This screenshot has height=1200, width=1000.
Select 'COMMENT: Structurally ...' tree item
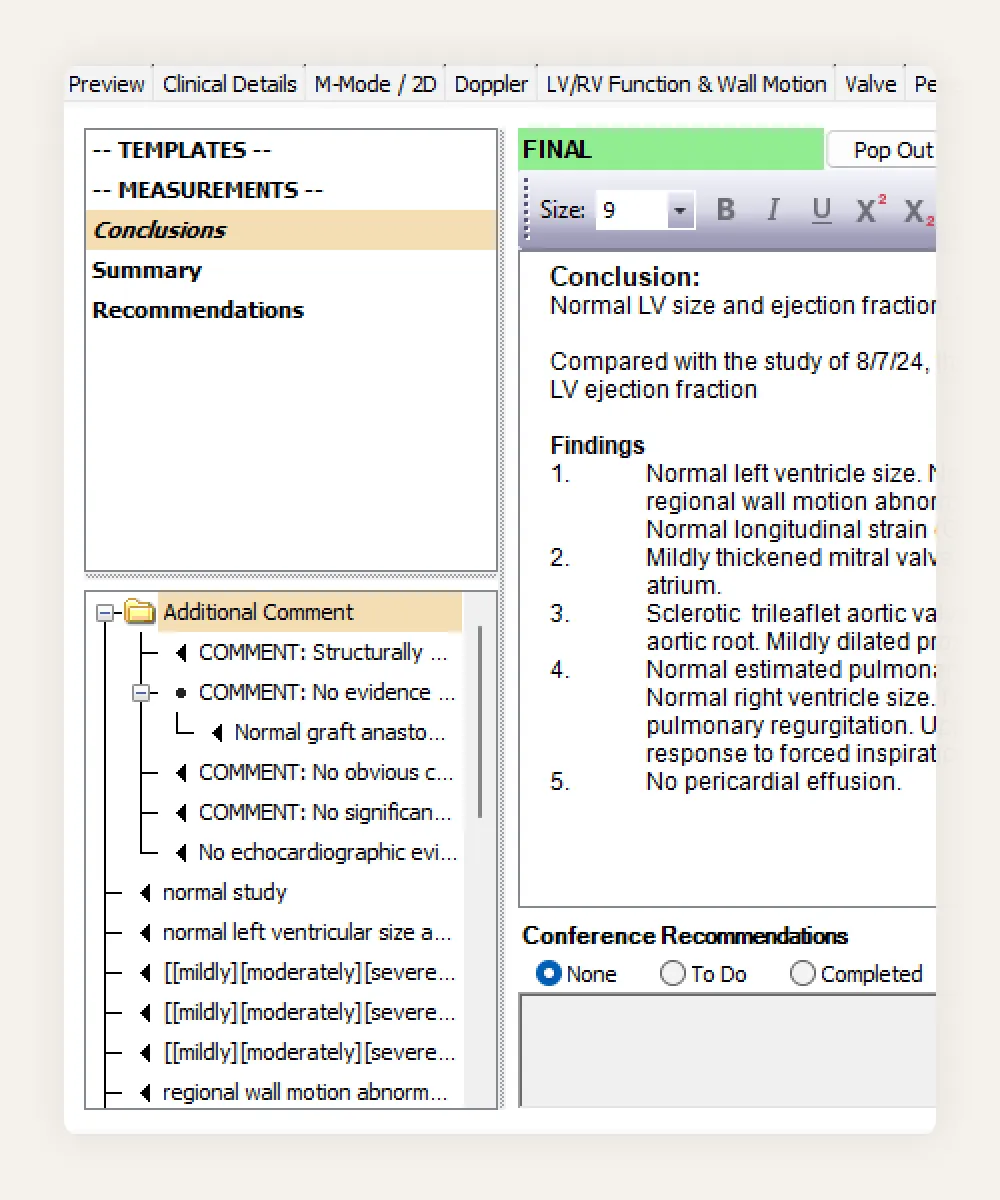coord(323,652)
